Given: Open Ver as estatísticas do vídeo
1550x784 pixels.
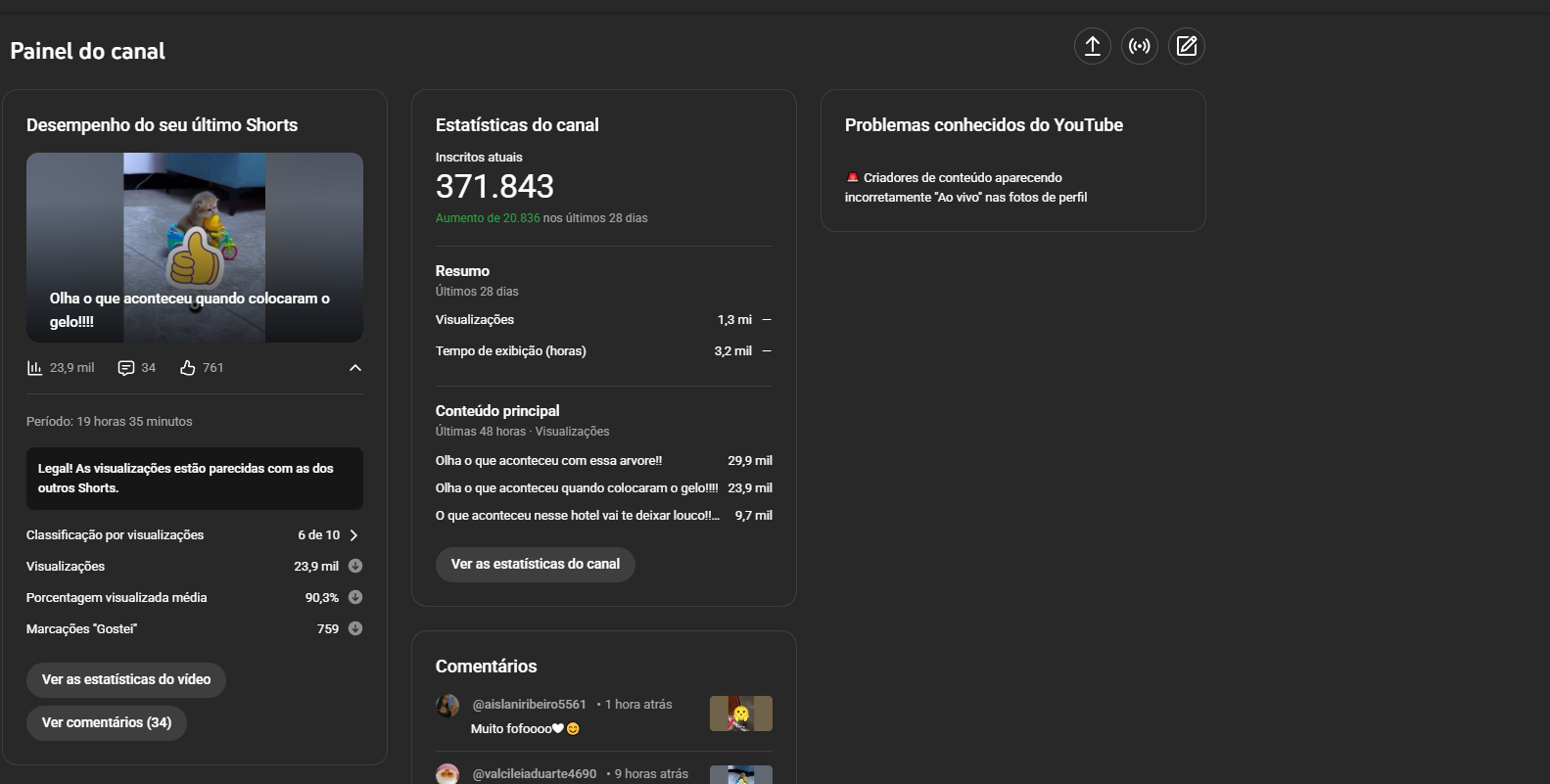Looking at the screenshot, I should [x=126, y=679].
